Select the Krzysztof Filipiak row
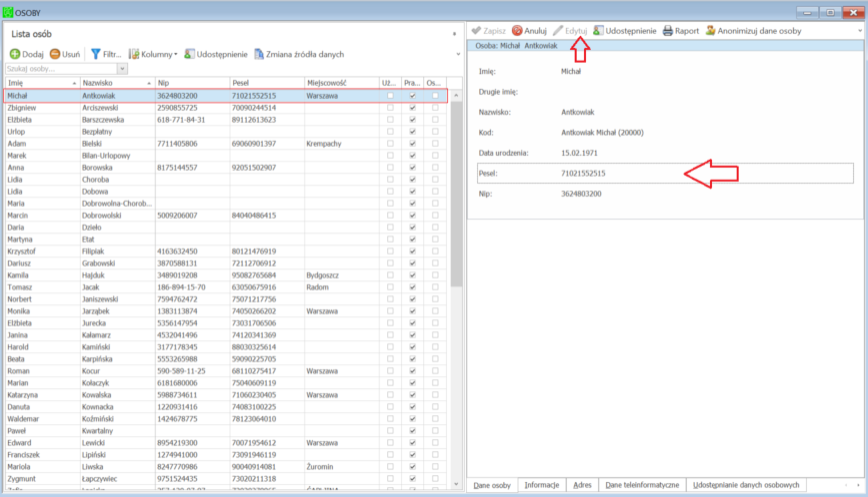This screenshot has width=868, height=497. click(225, 251)
